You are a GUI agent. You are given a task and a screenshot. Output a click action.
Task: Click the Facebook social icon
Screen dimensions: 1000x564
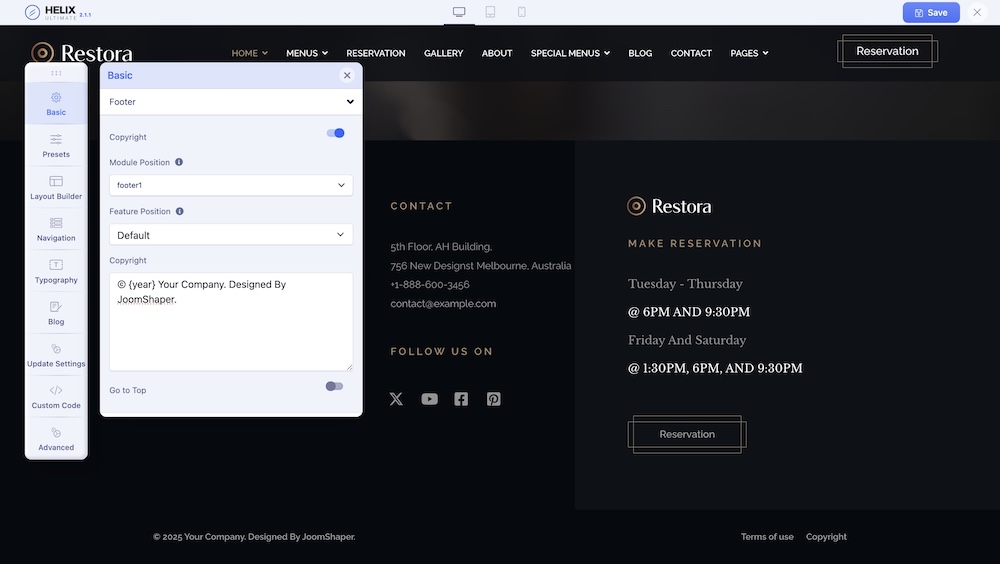[461, 399]
